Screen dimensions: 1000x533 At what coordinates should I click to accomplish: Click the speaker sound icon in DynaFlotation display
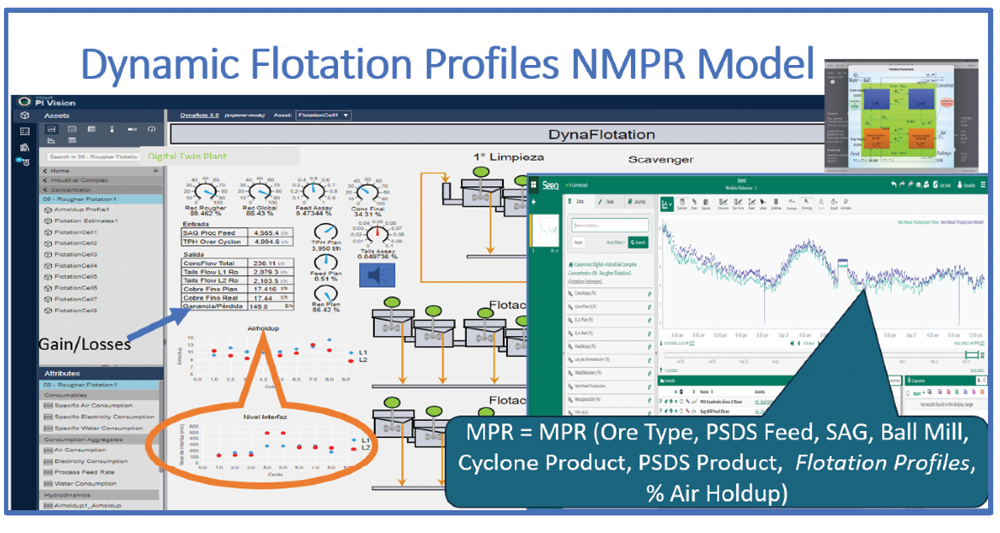coord(377,275)
